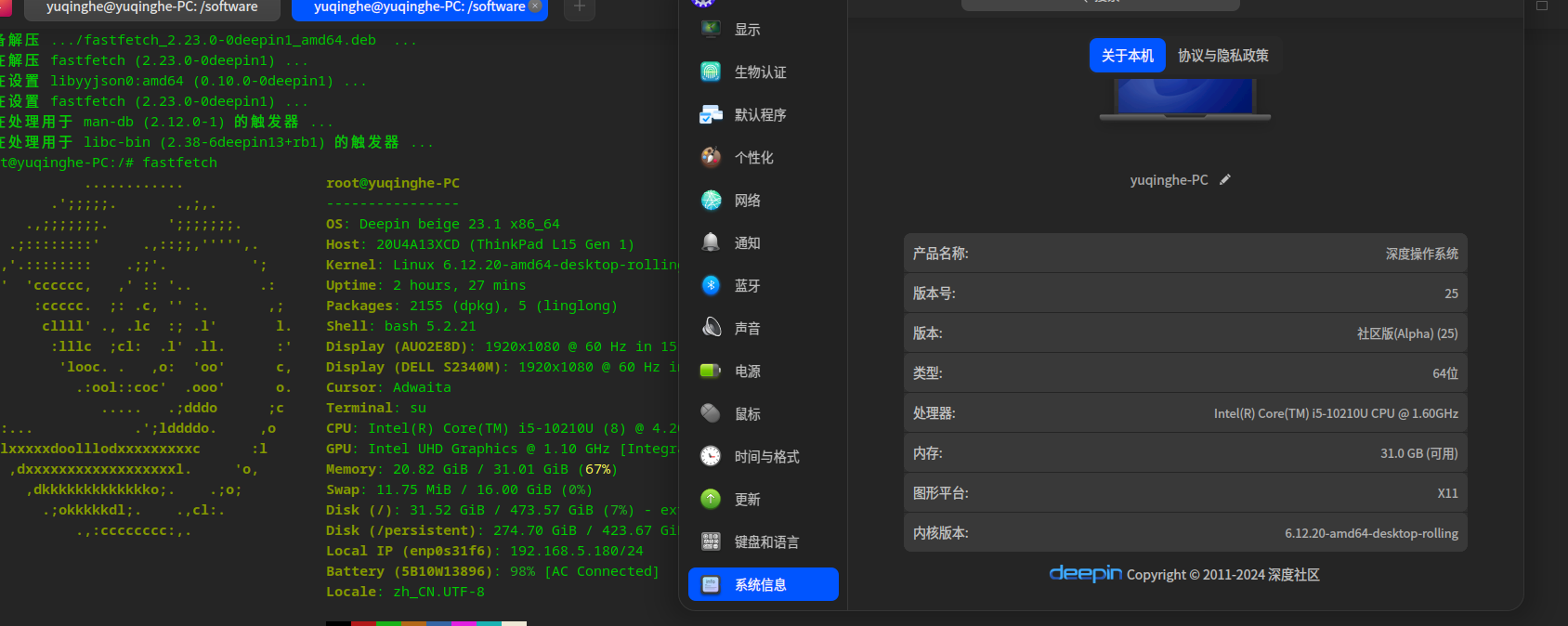Click the 类型 value 64位

[1445, 373]
